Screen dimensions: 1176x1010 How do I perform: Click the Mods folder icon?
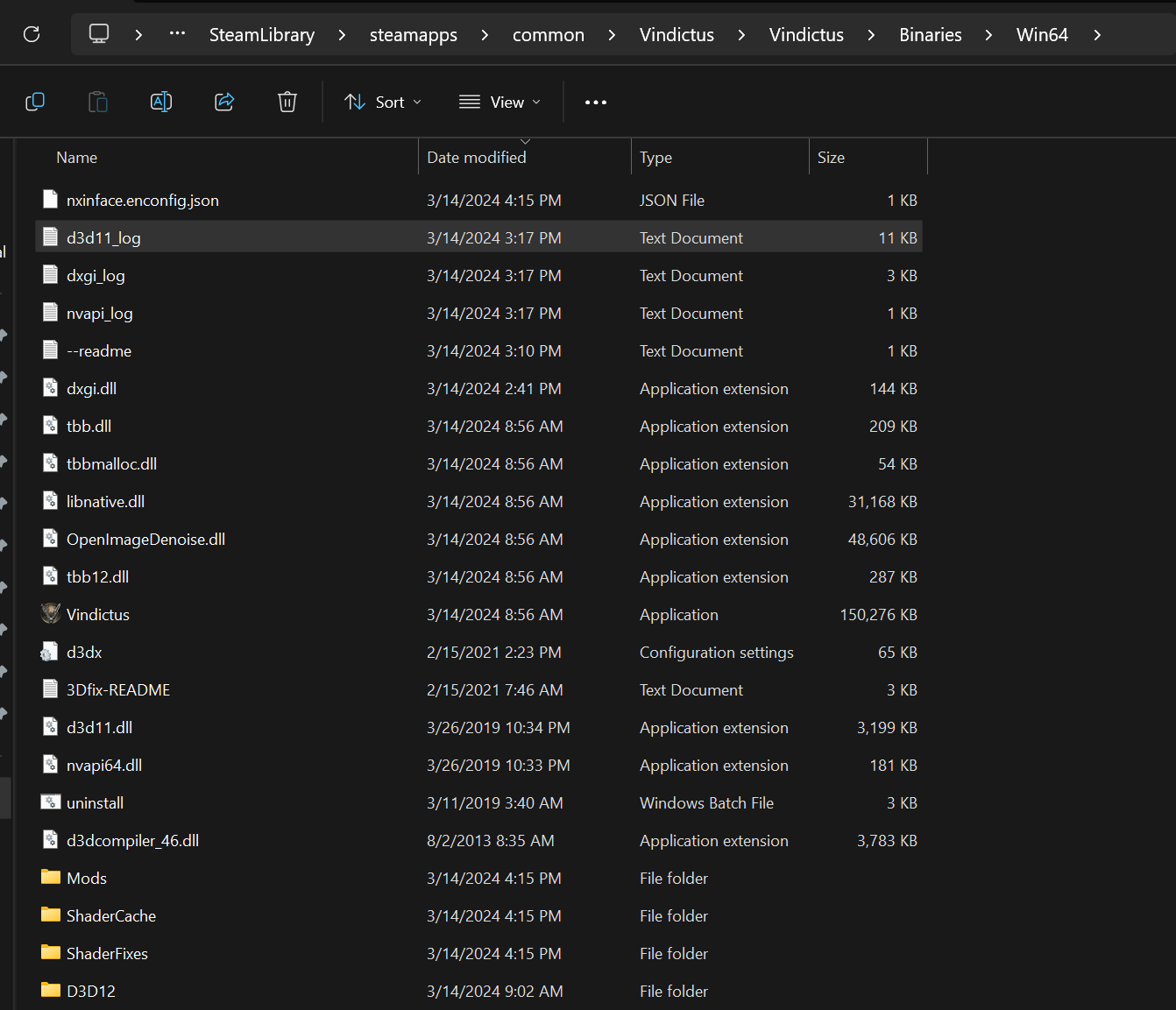(x=51, y=877)
